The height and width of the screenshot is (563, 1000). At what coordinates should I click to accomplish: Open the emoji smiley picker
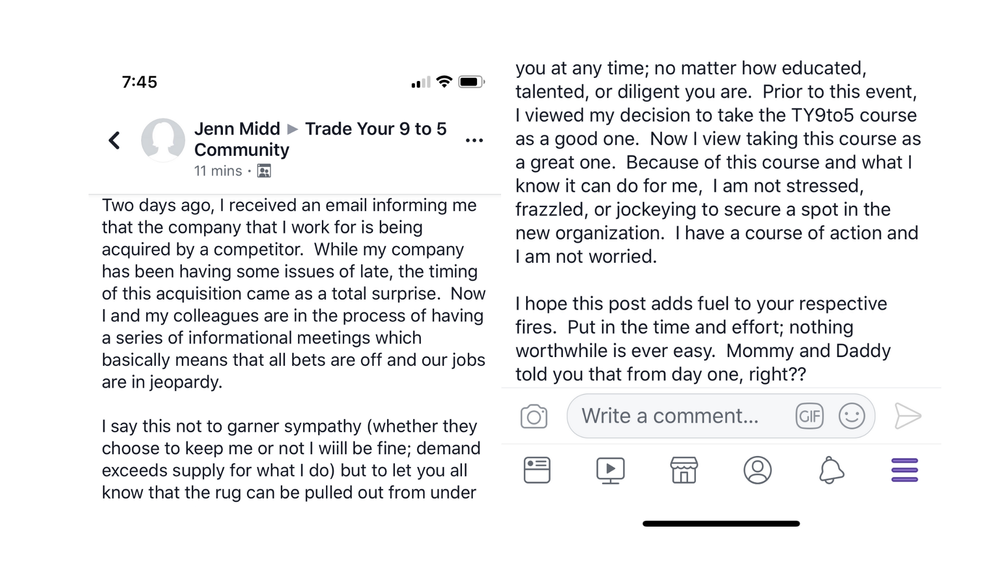(x=852, y=416)
